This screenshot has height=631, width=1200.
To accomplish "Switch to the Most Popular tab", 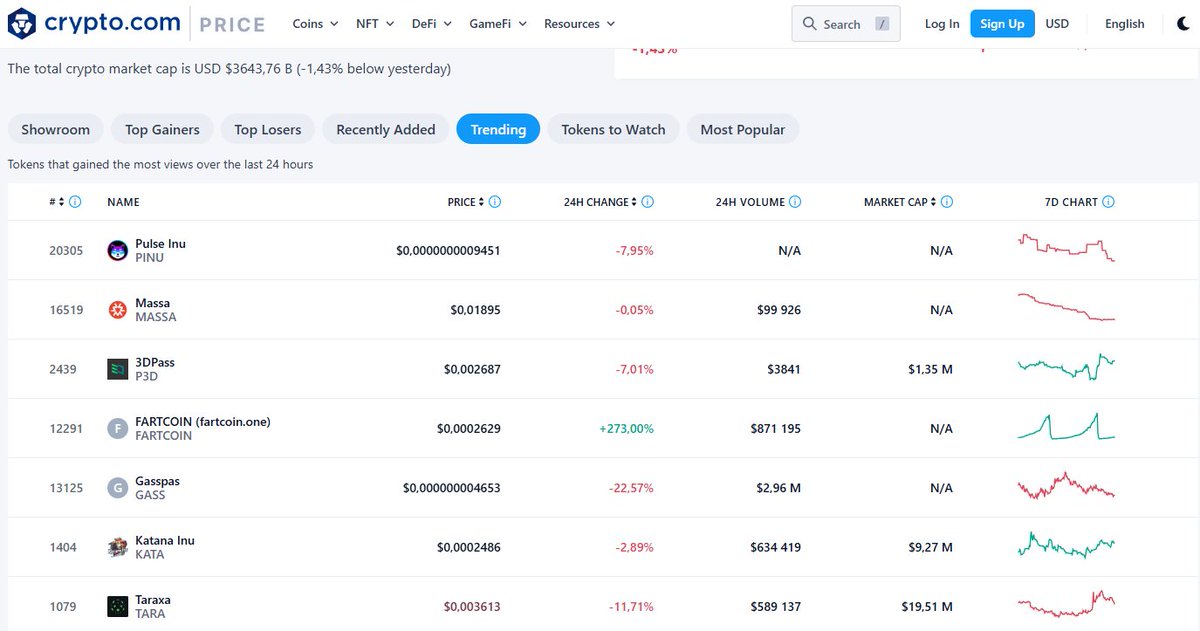I will 743,129.
